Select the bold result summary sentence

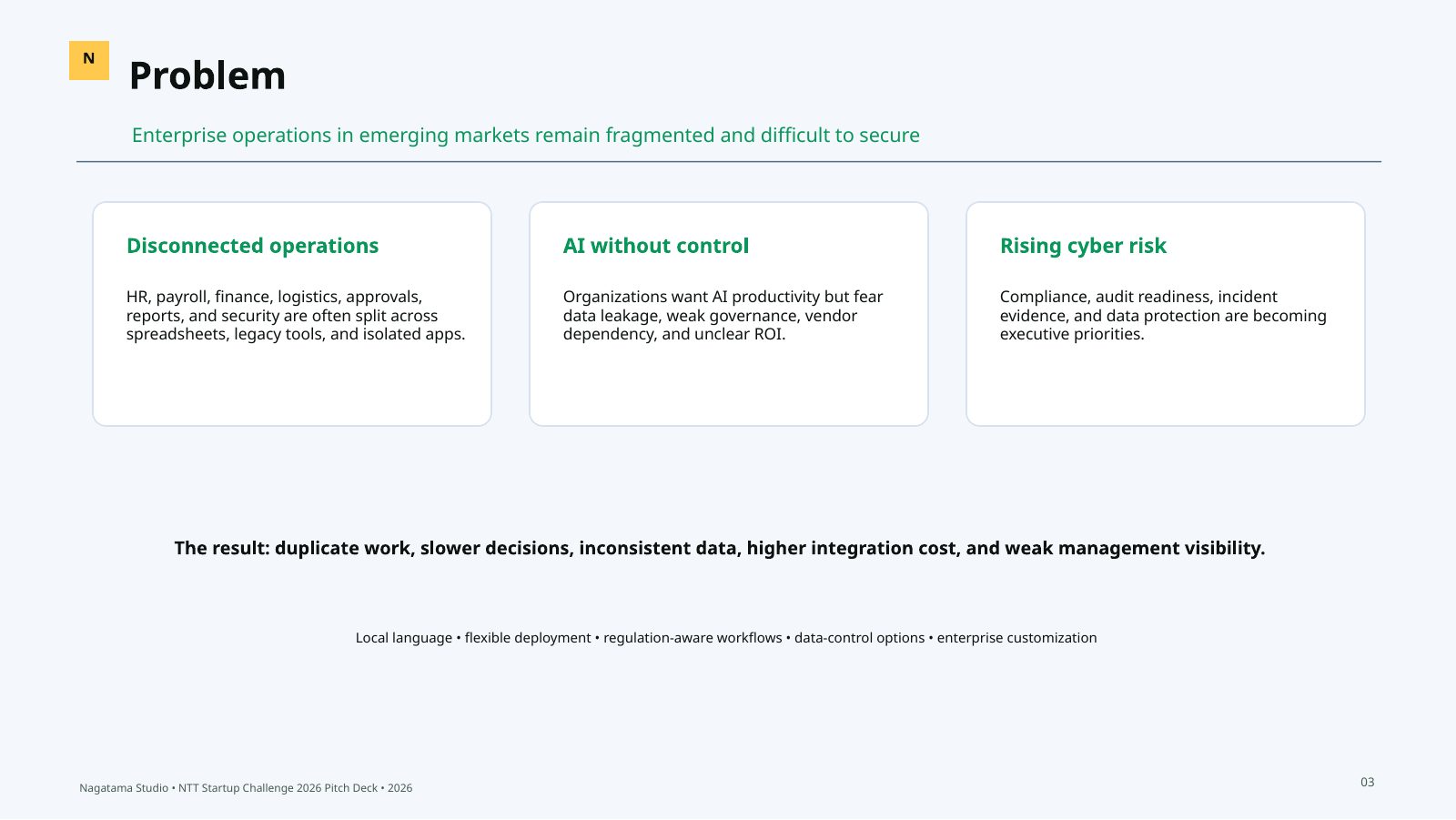[x=720, y=548]
